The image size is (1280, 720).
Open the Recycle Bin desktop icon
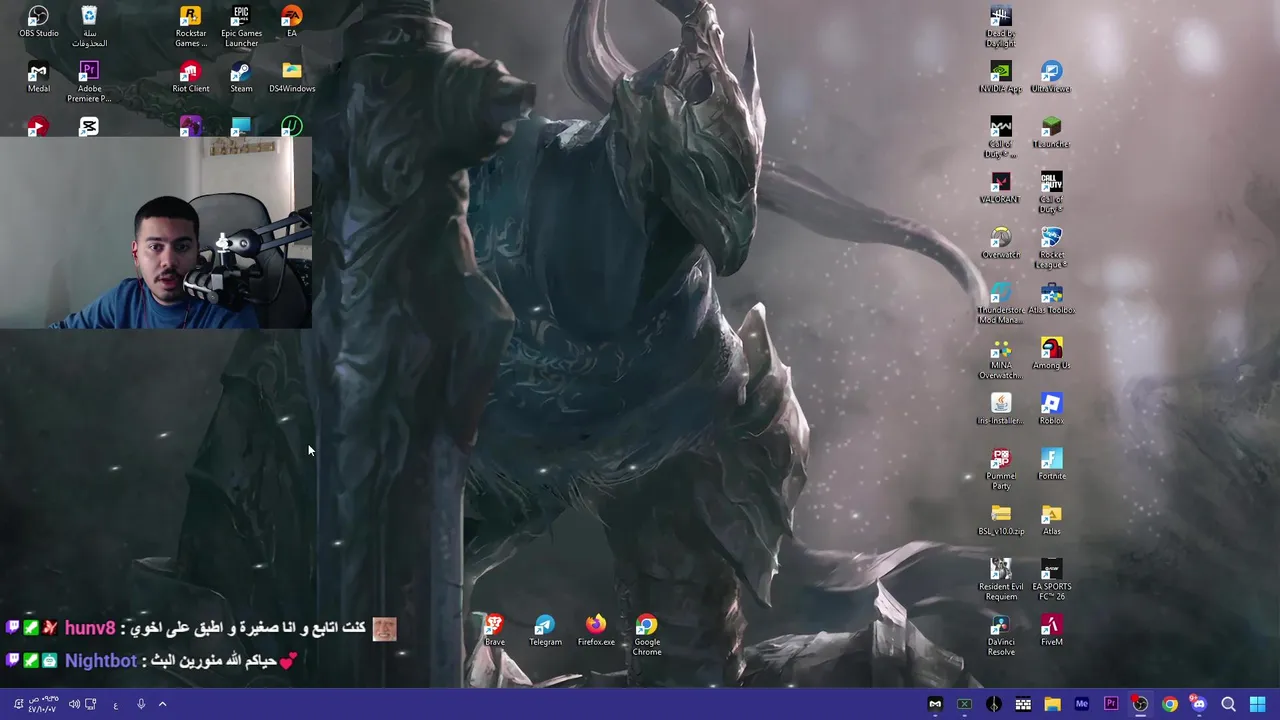coord(89,26)
